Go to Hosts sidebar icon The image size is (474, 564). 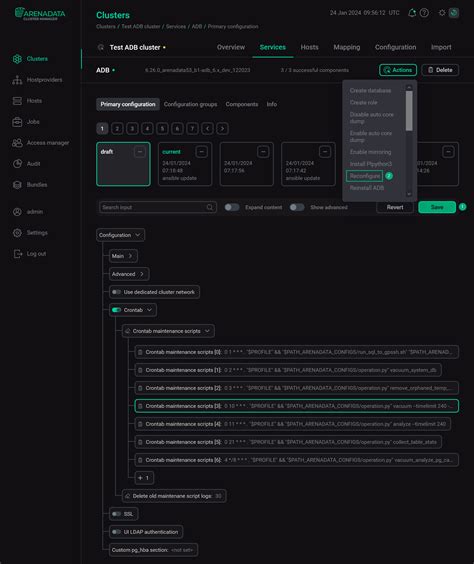coord(17,101)
